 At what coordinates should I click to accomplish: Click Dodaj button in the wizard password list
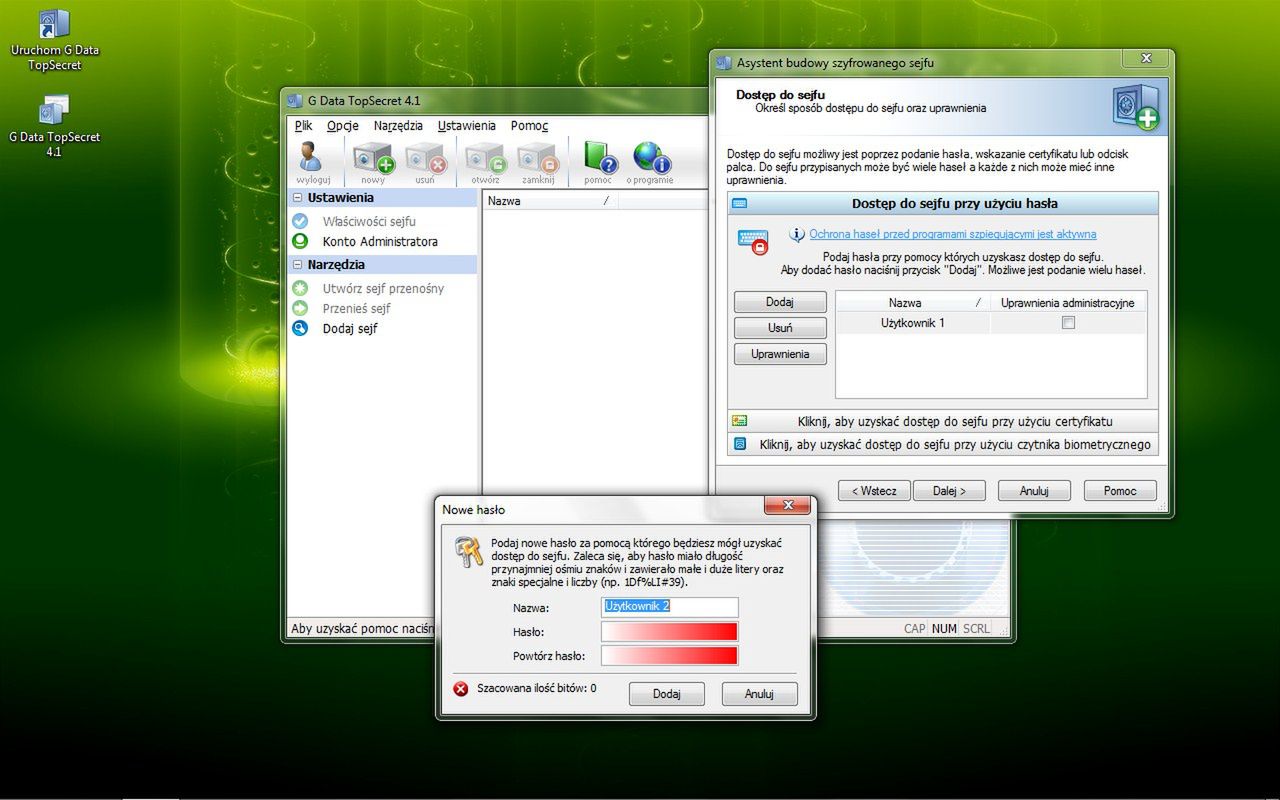(780, 302)
